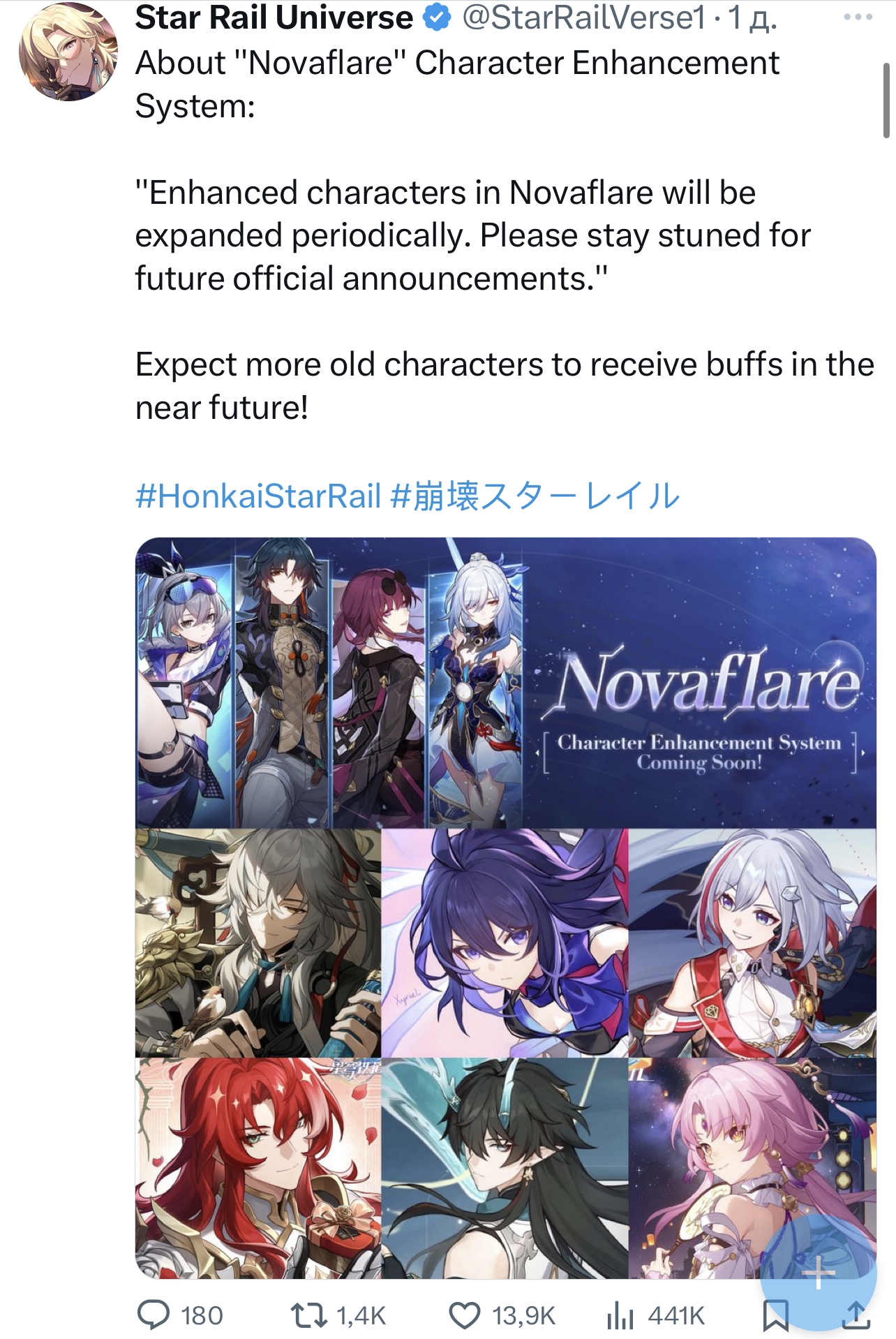The height and width of the screenshot is (1339, 896).
Task: Grab the vertical scrollbar handle
Action: [x=886, y=100]
